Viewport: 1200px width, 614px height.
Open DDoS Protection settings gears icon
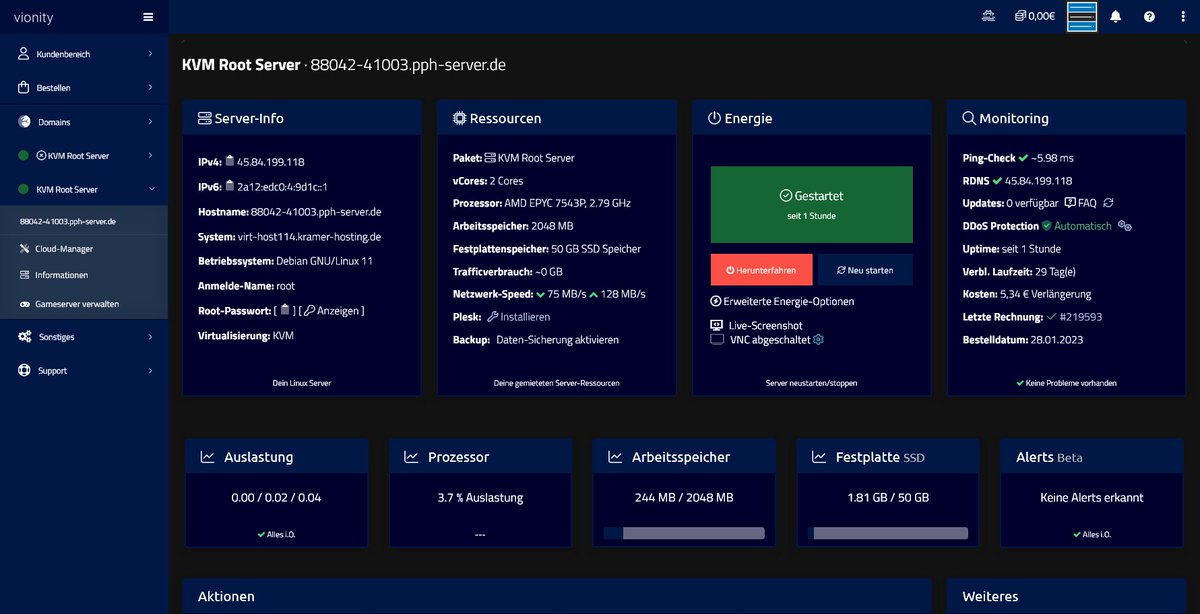coord(1124,226)
